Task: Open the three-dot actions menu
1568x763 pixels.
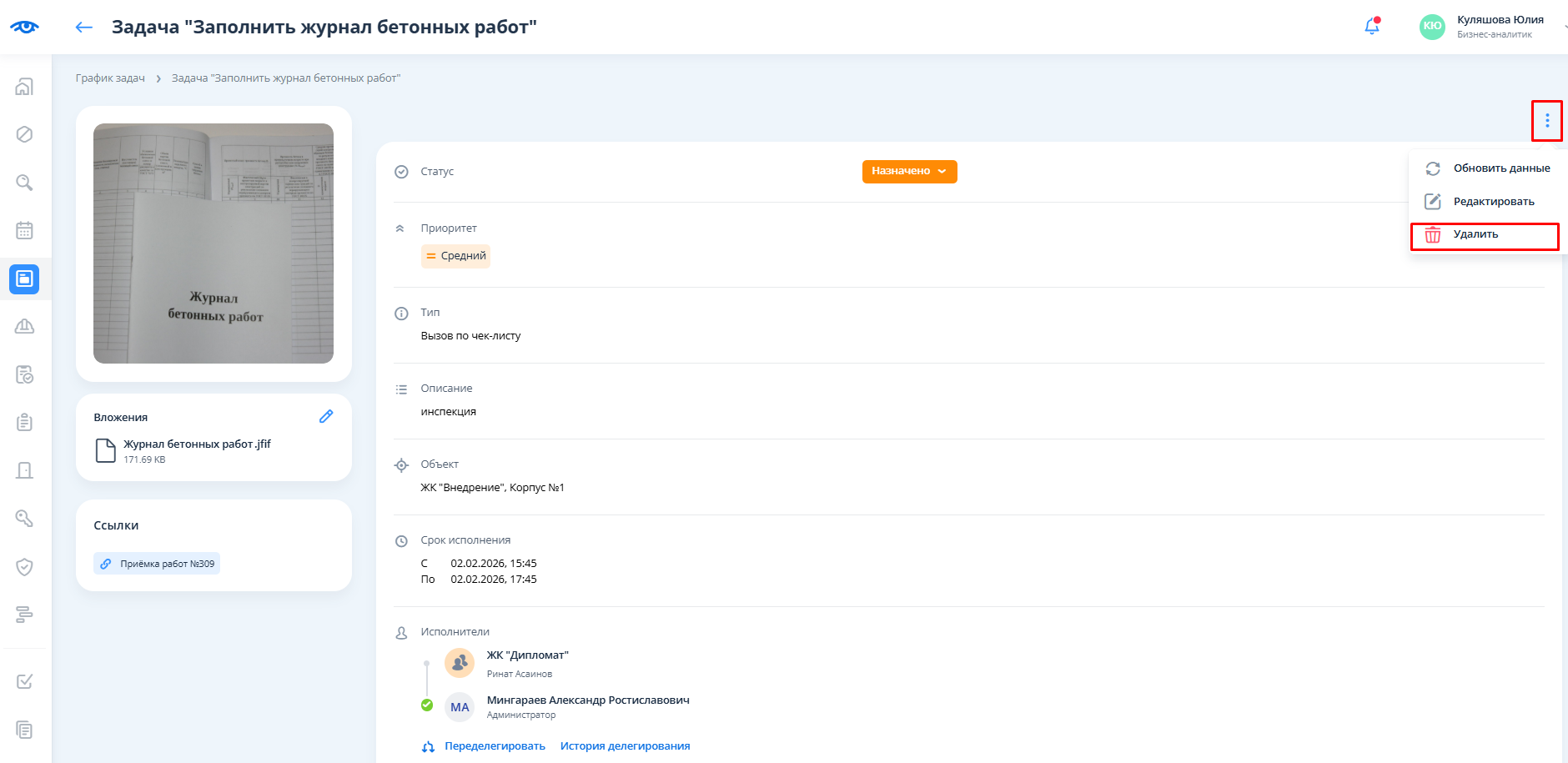Action: point(1546,121)
